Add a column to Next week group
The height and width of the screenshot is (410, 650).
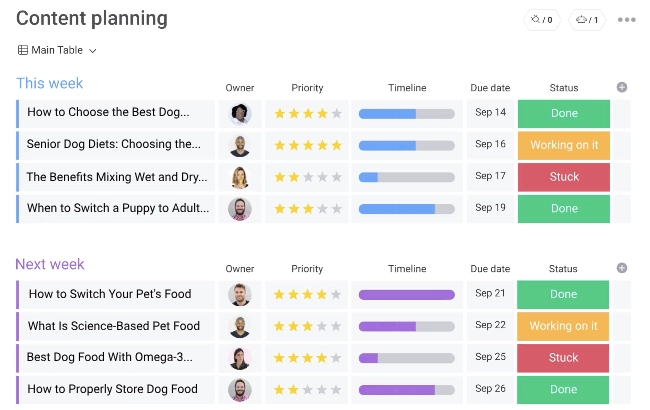tap(621, 268)
